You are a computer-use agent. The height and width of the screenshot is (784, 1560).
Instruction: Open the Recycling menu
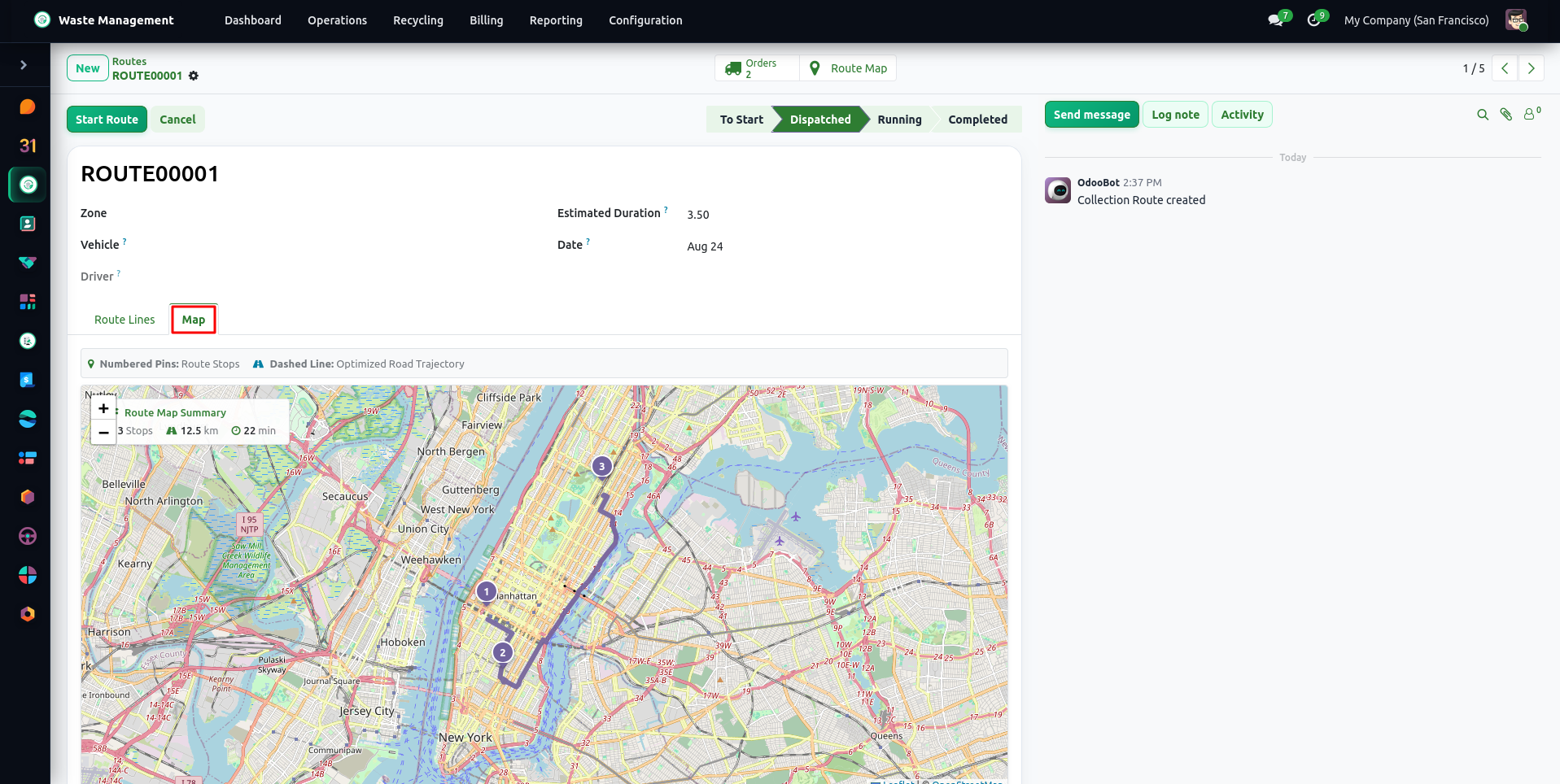(x=418, y=20)
